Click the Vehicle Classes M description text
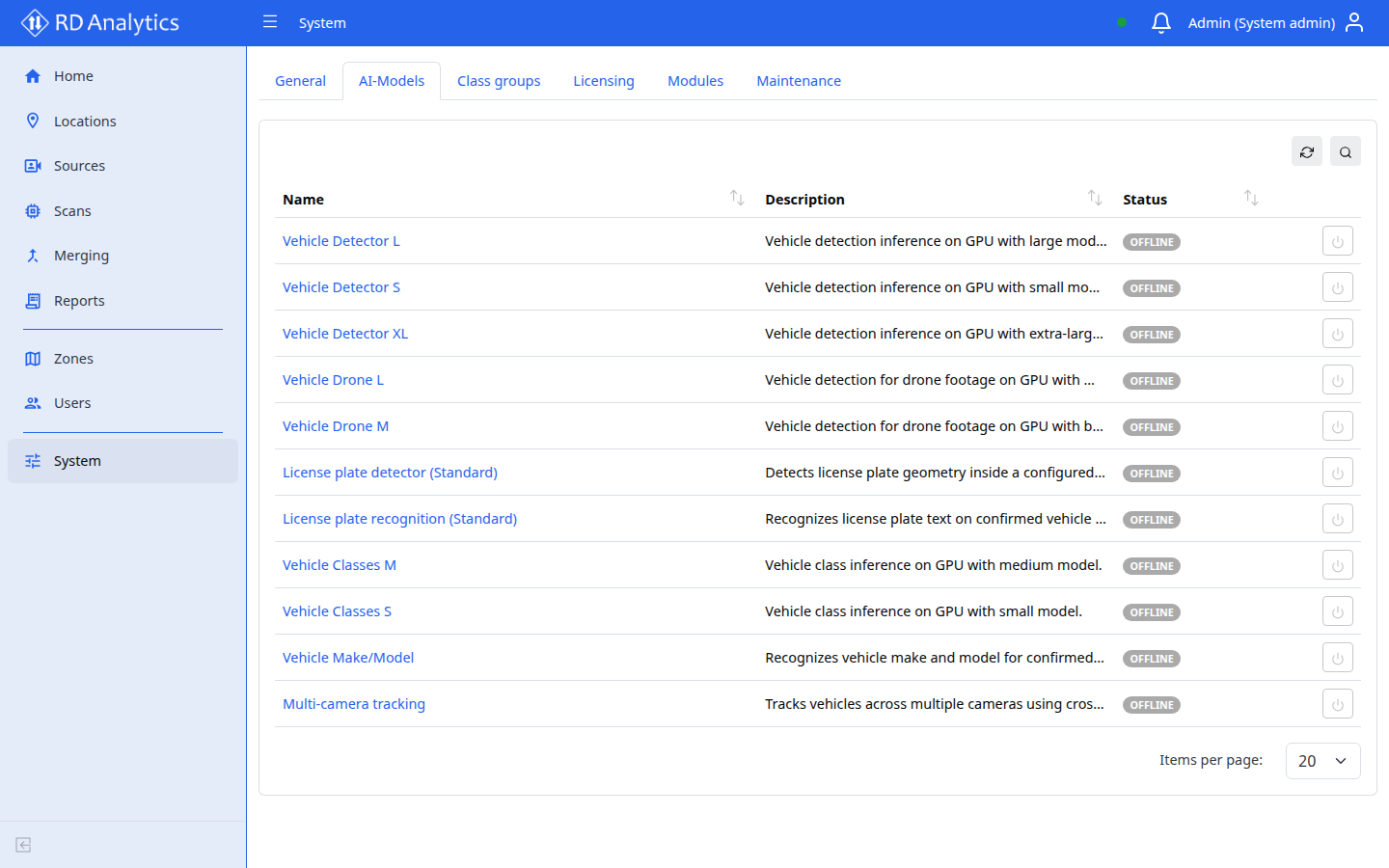 click(x=934, y=565)
